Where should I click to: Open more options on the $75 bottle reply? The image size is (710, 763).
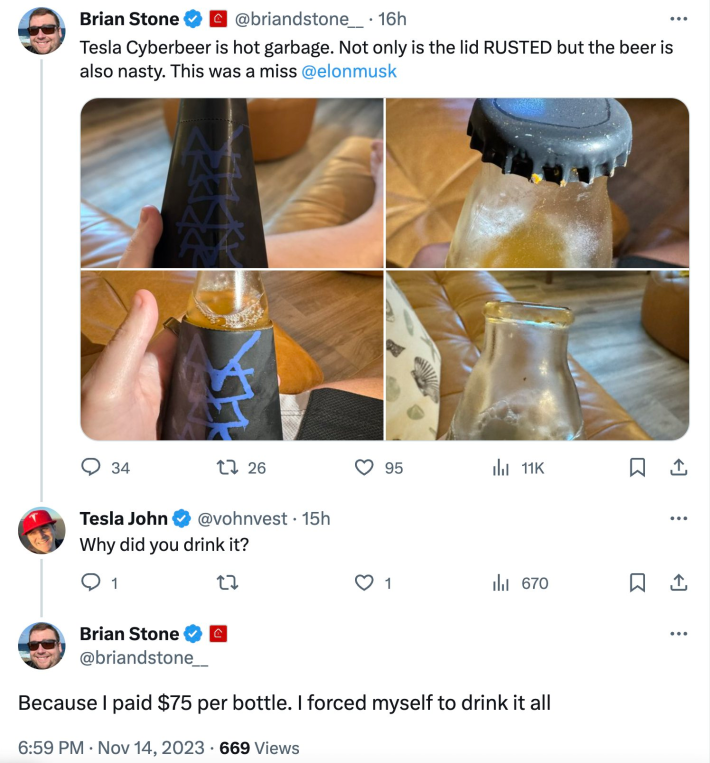point(678,634)
